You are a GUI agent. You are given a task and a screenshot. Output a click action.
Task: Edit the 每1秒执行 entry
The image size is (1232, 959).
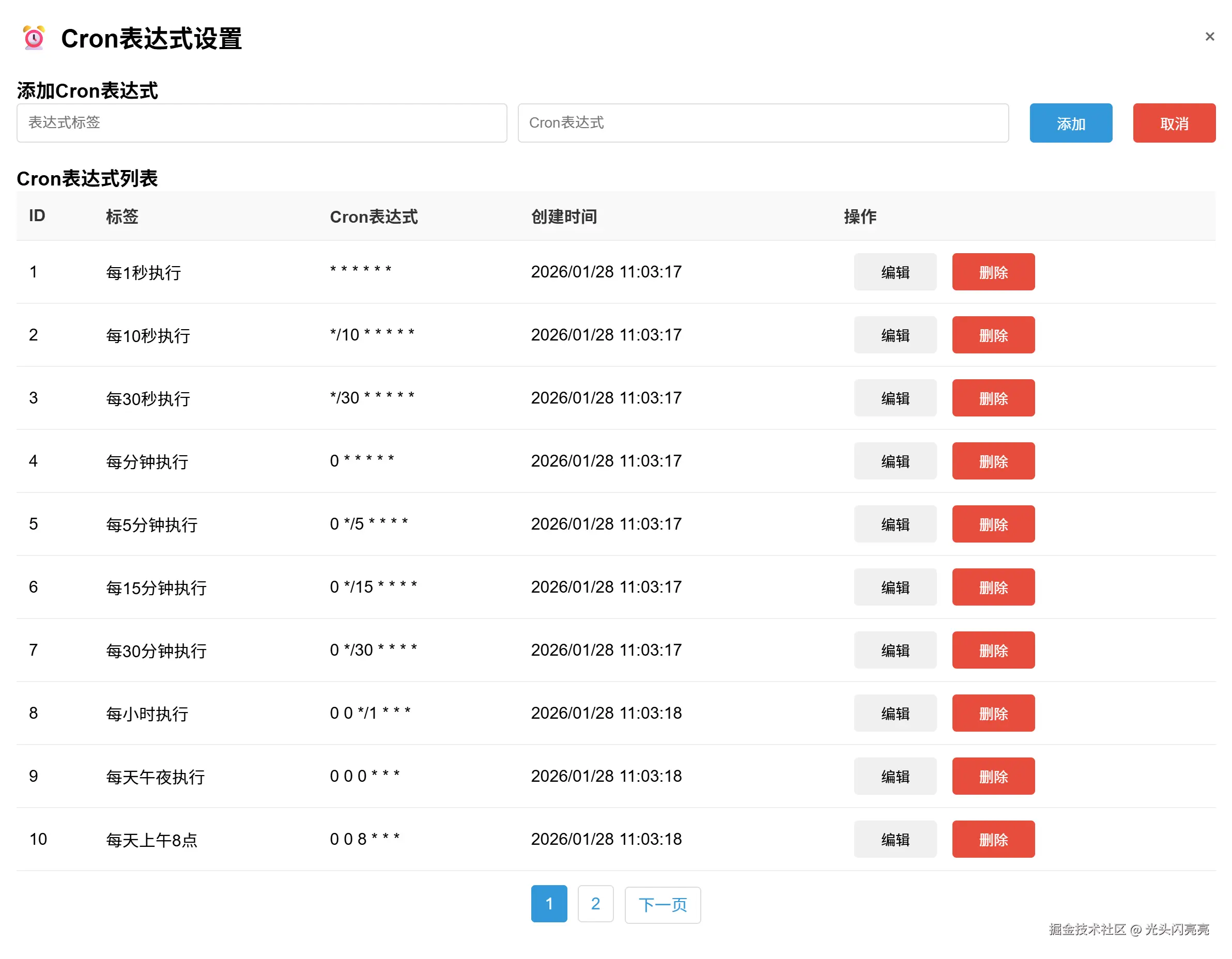[x=895, y=272]
